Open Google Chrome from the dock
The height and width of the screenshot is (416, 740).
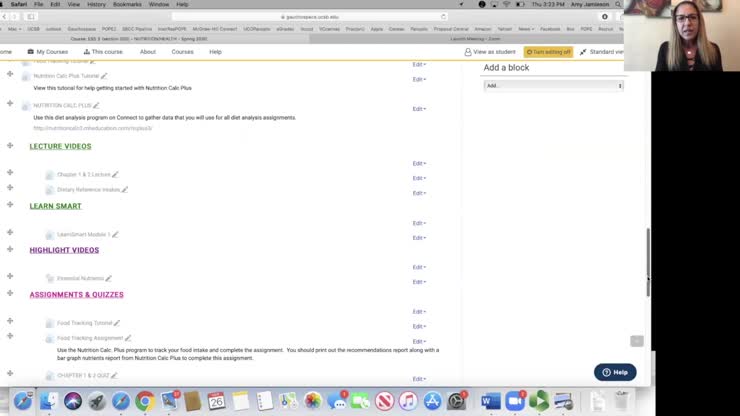coord(145,401)
